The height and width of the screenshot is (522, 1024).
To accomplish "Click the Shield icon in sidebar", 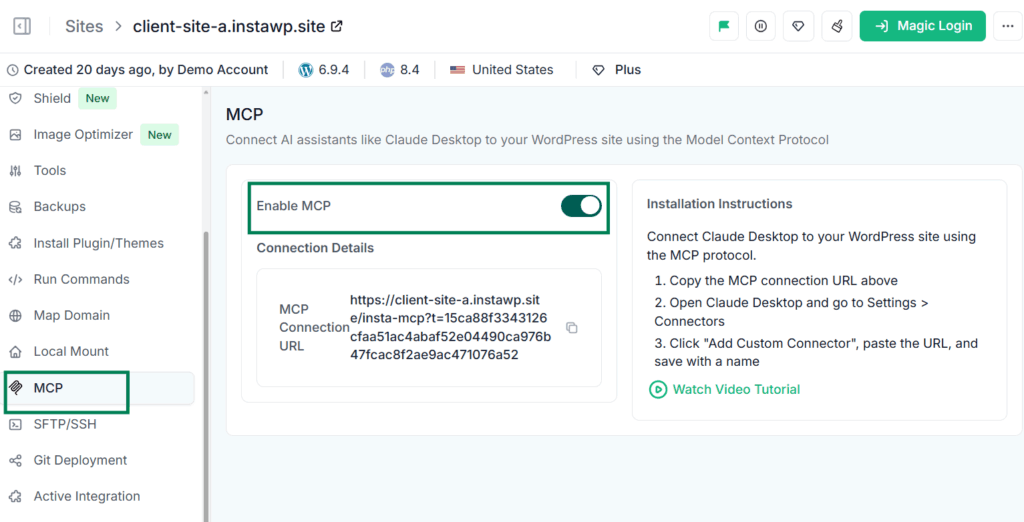I will point(15,98).
